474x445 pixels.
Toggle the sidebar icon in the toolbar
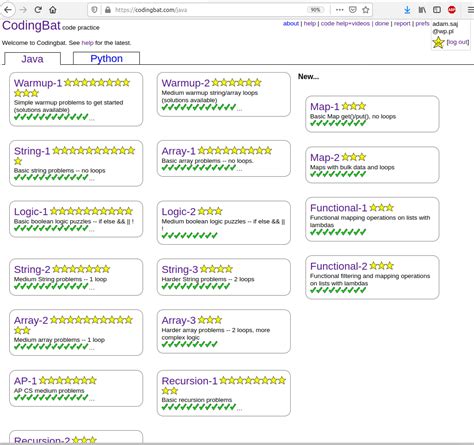pos(437,10)
